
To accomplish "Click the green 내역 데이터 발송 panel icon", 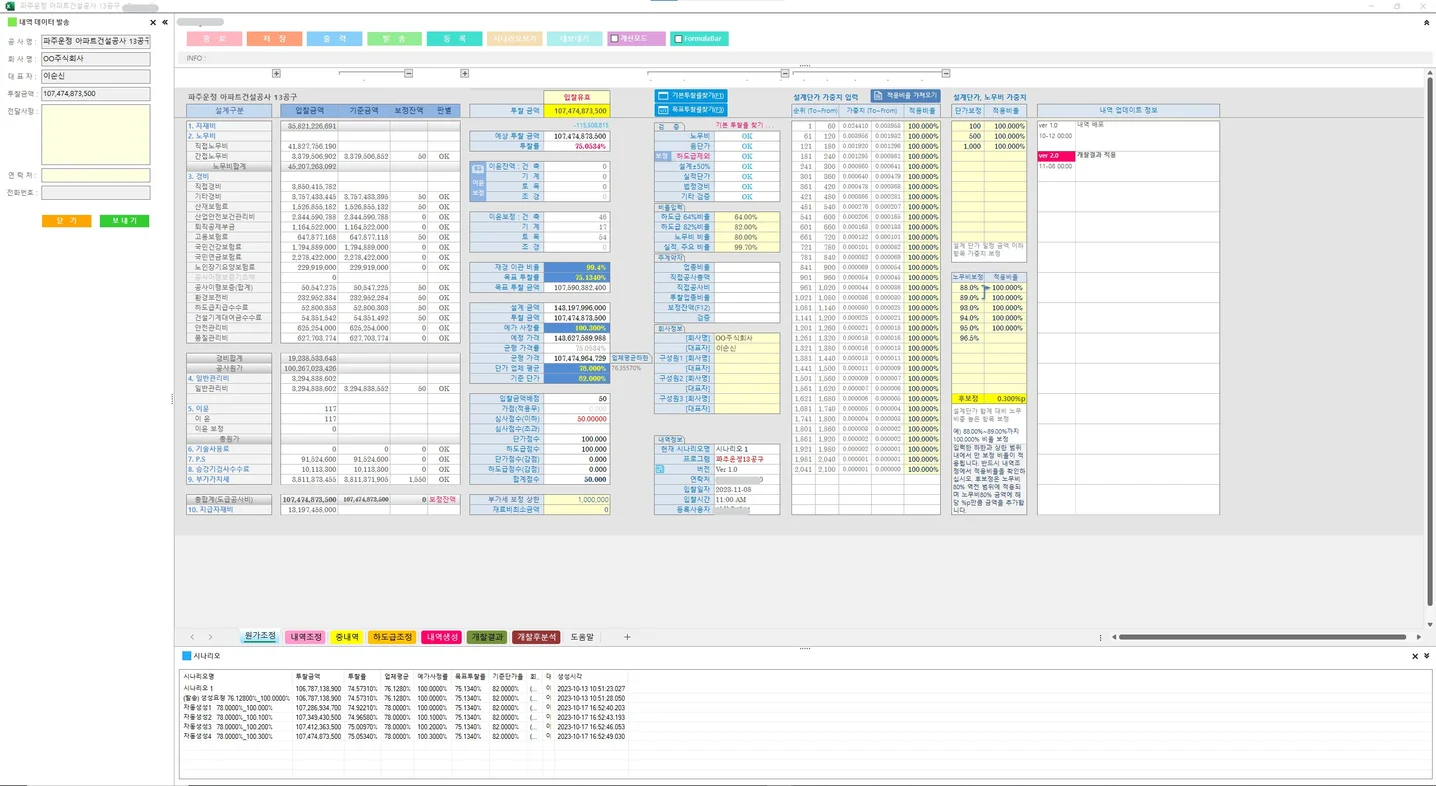I will [12, 22].
